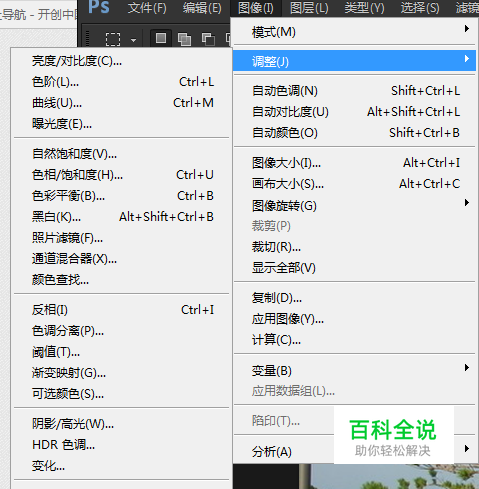Image resolution: width=479 pixels, height=489 pixels.
Task: Open 色彩平衡(B) adjustment
Action: [122, 196]
